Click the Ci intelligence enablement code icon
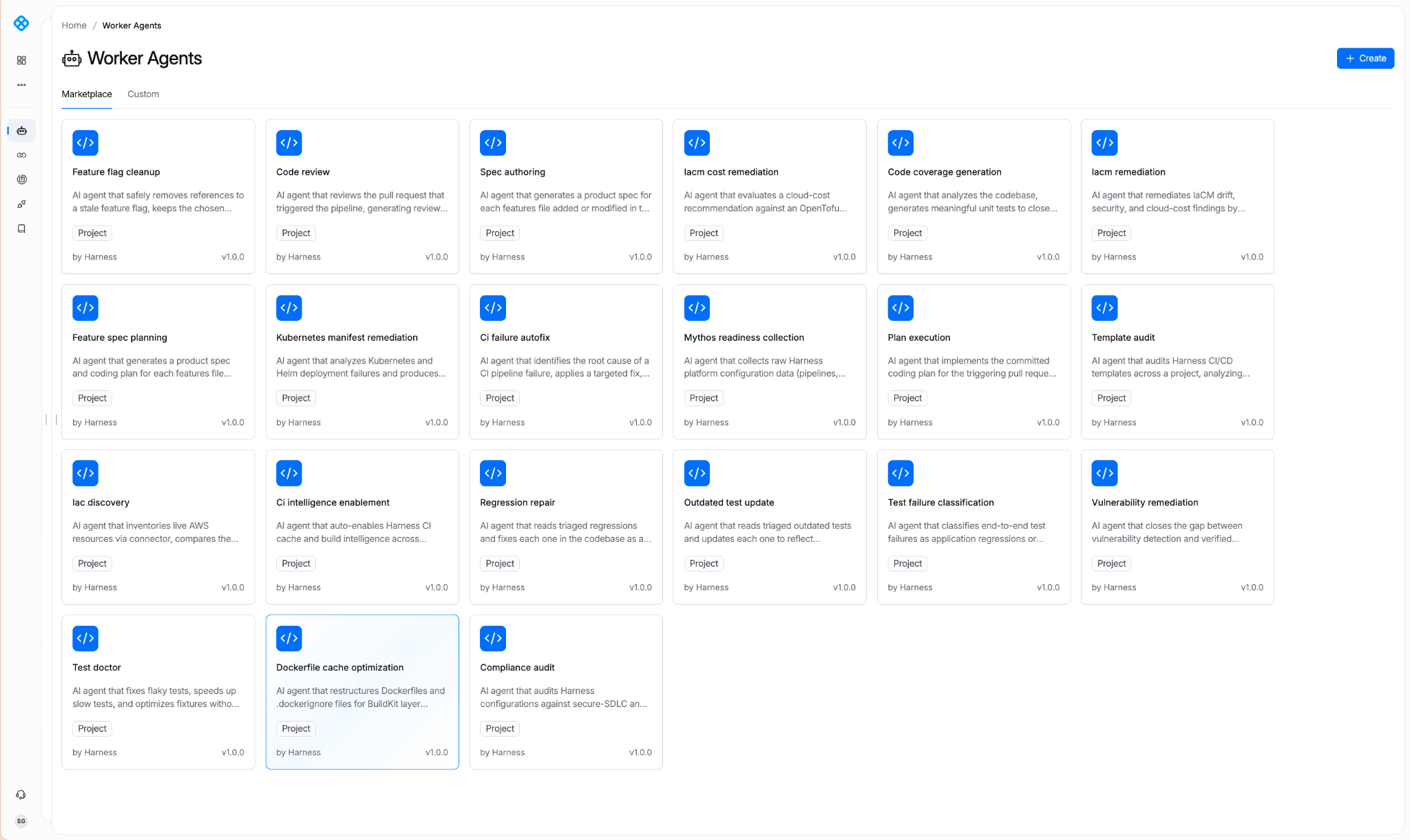The width and height of the screenshot is (1410, 840). pos(289,473)
